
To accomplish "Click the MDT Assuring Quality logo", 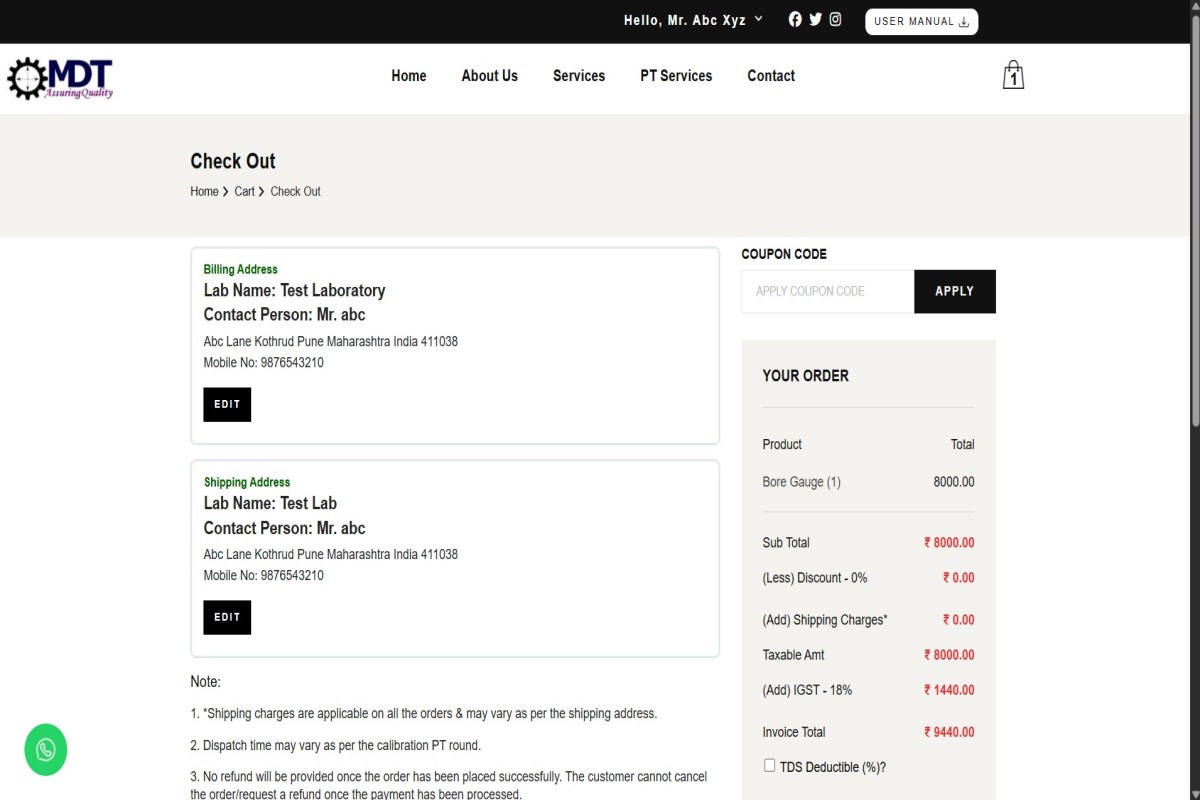I will [x=61, y=78].
